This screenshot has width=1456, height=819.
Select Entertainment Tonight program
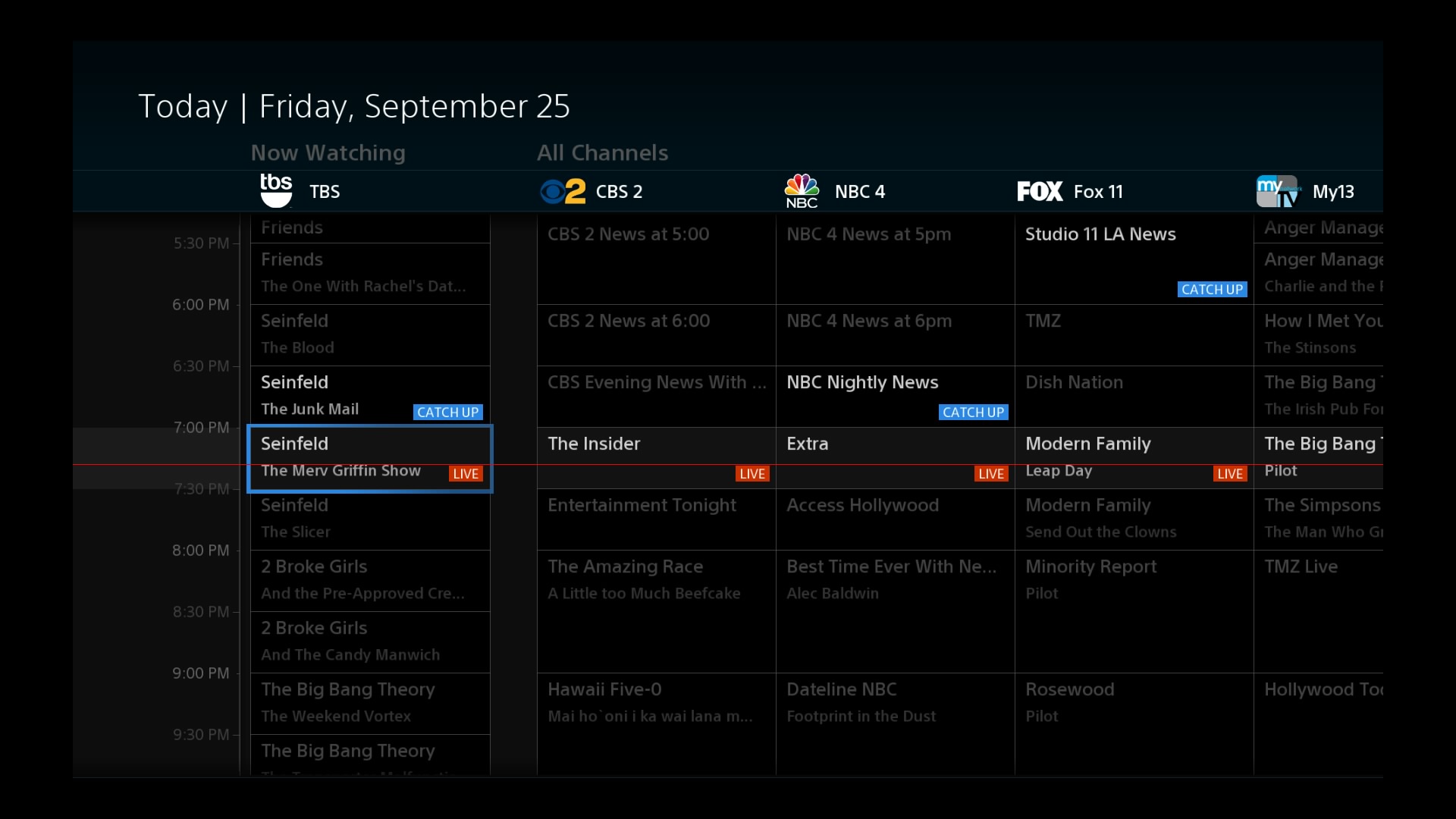(x=656, y=519)
